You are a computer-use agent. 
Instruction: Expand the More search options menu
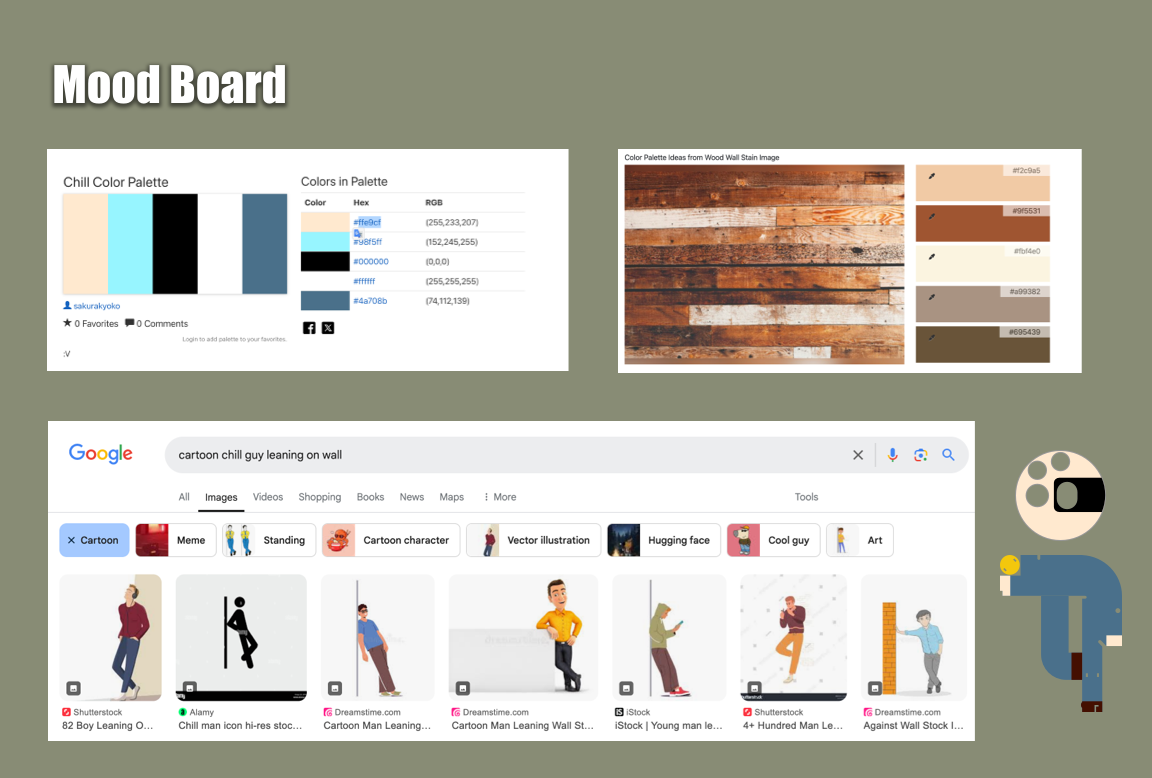pos(500,497)
